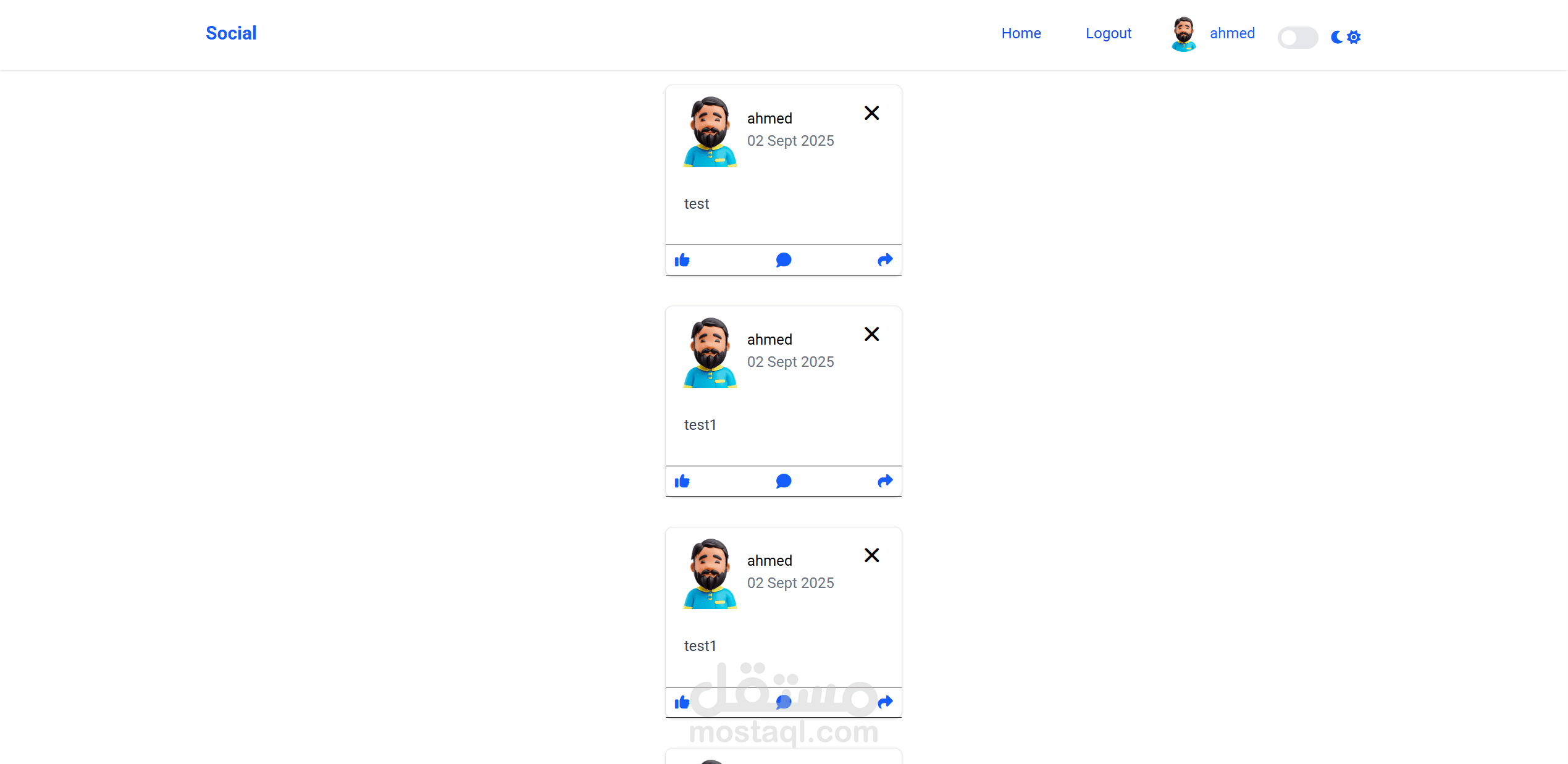Click the sun icon in the navbar
Screen dimensions: 1568x764
point(1354,37)
